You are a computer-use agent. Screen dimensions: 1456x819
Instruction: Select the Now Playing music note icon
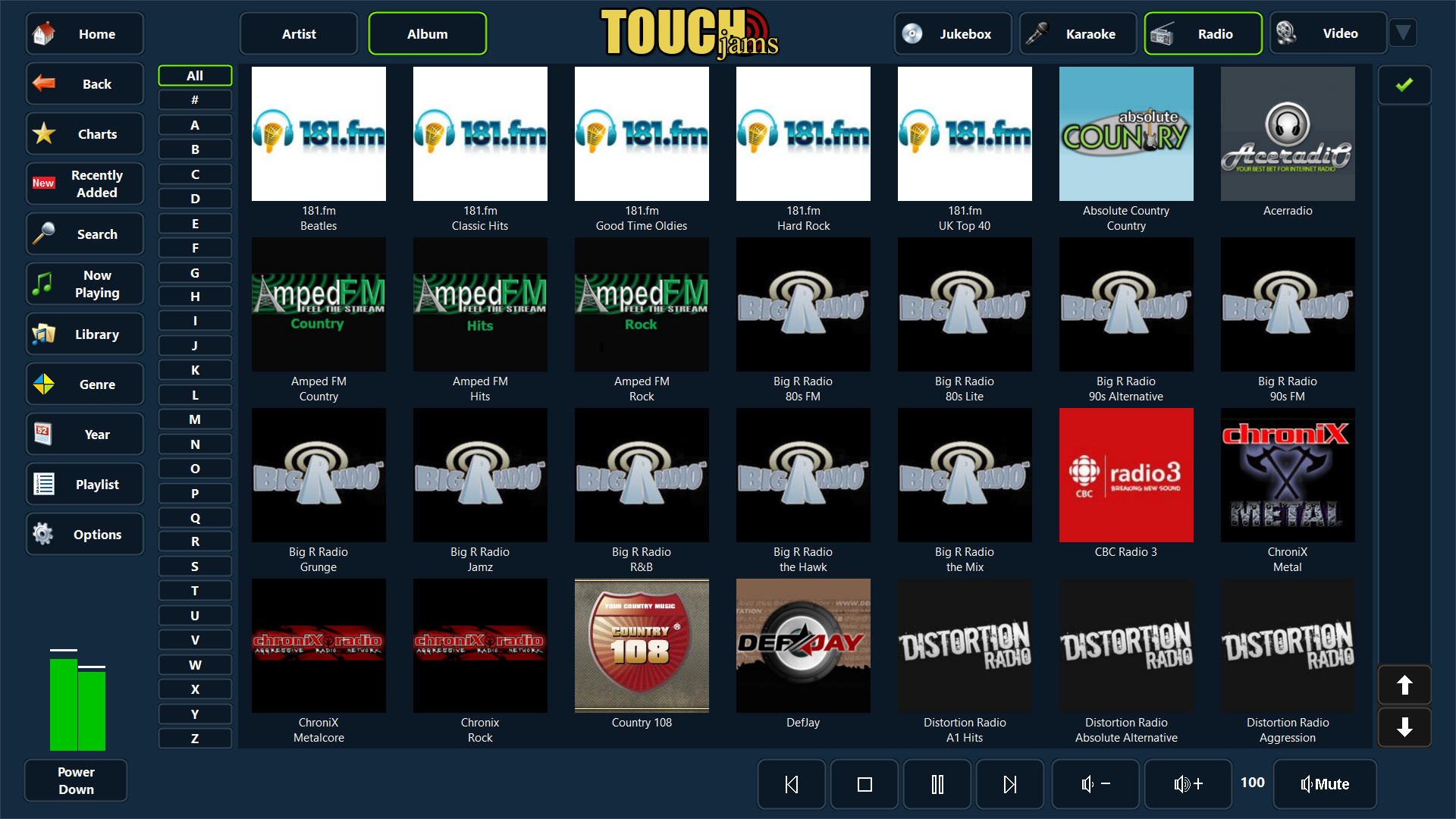pyautogui.click(x=43, y=284)
